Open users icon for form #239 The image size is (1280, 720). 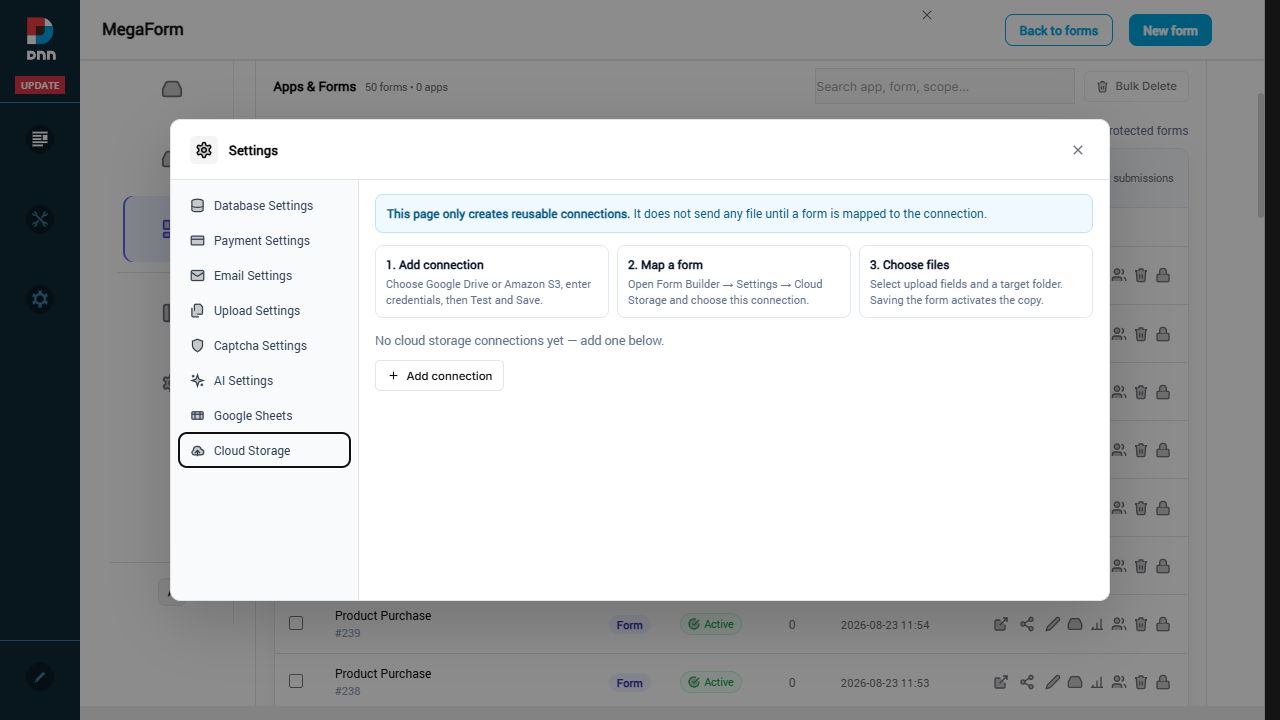[x=1119, y=624]
